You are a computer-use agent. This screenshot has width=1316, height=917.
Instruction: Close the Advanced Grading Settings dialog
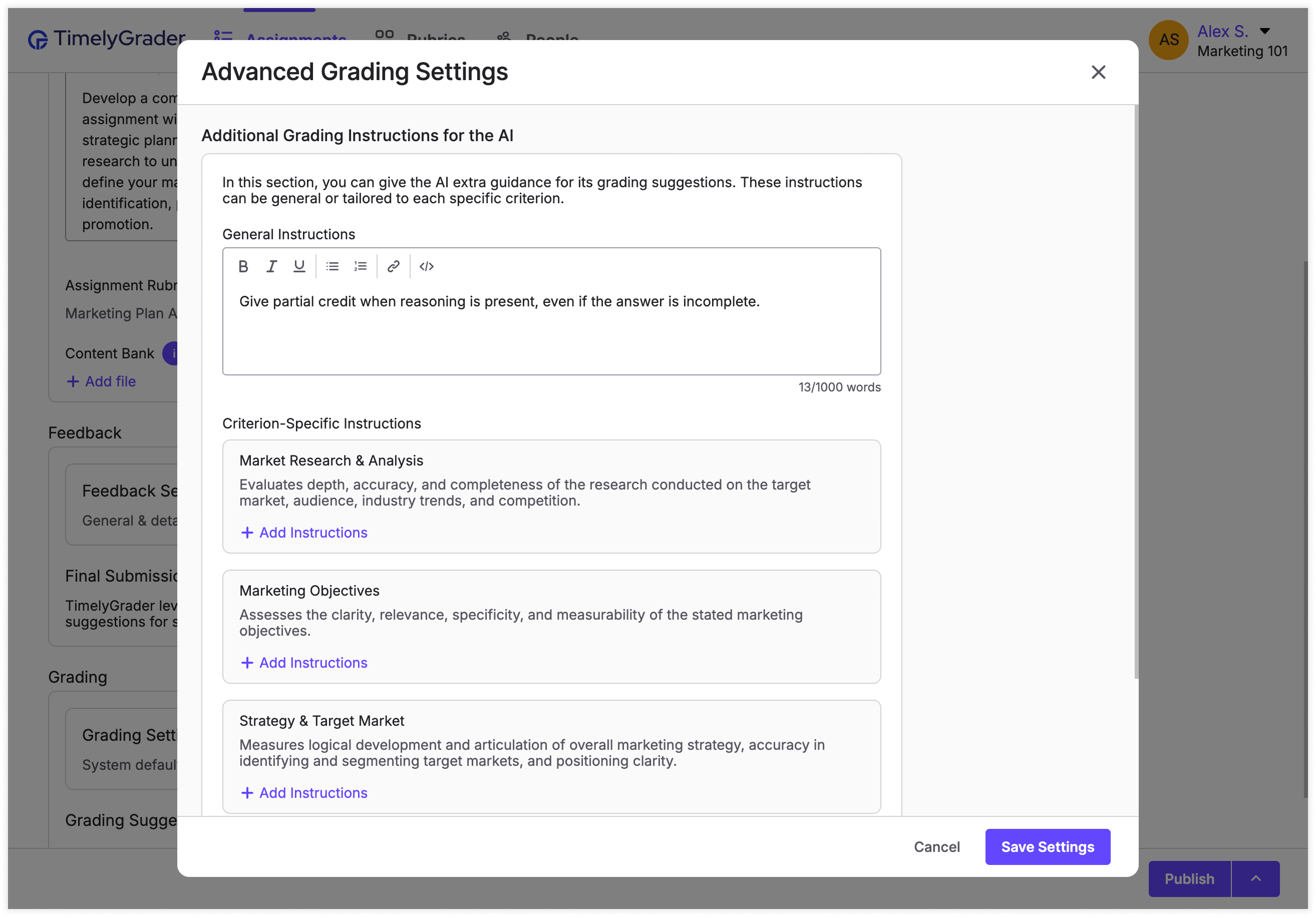click(x=1098, y=72)
